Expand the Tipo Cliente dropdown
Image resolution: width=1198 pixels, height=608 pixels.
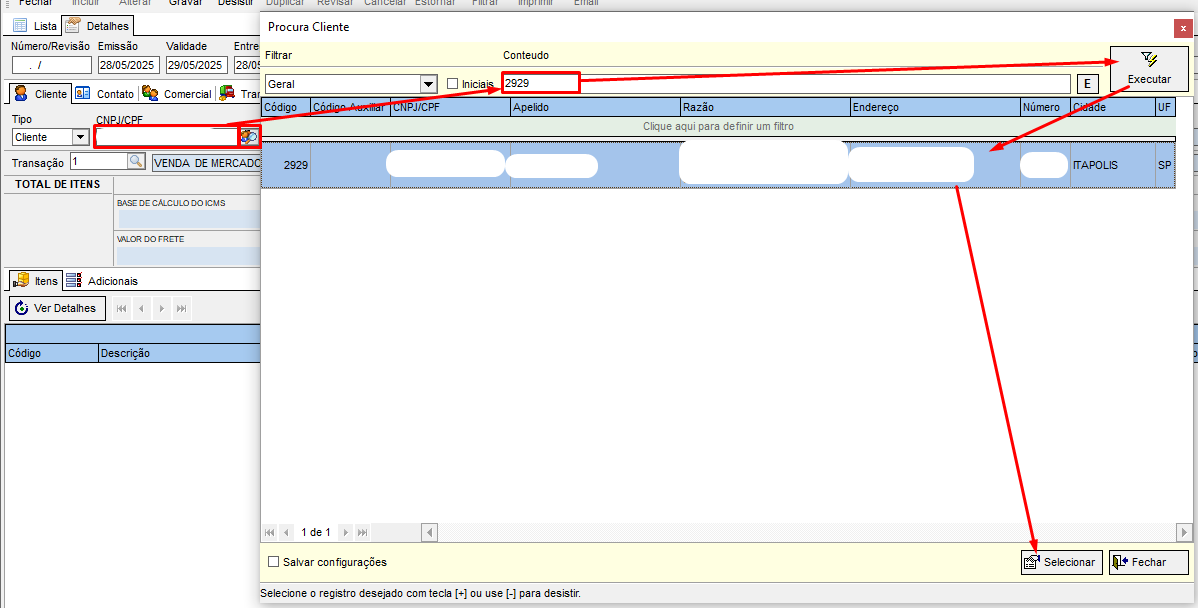tap(81, 137)
